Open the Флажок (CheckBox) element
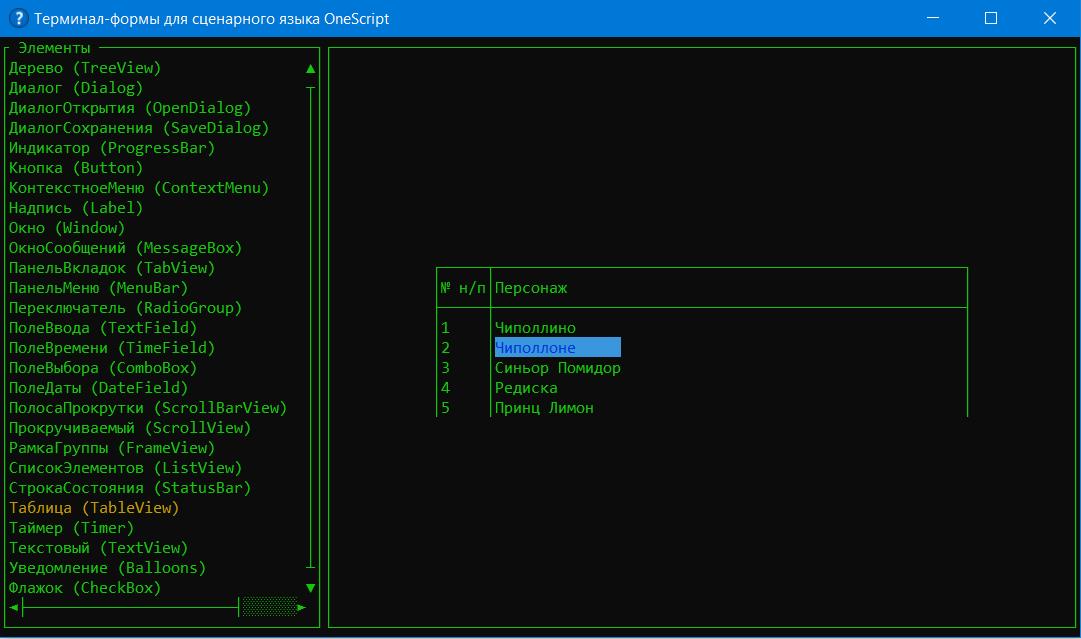The width and height of the screenshot is (1081, 639). [x=85, y=588]
